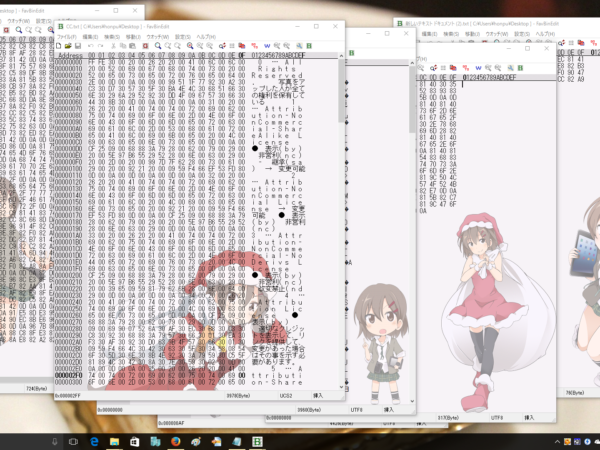Screen dimensions: 600x450
Task: Click green B icon in small right window toolbar
Action: (x=520, y=68)
